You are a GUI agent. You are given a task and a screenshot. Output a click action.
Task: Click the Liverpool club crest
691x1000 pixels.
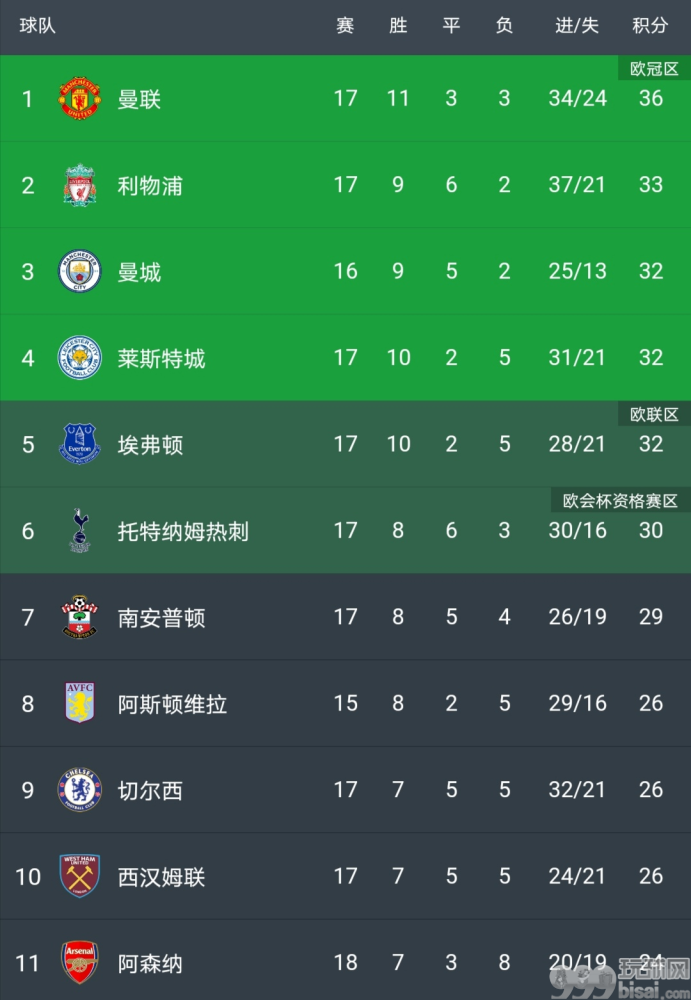click(x=80, y=185)
